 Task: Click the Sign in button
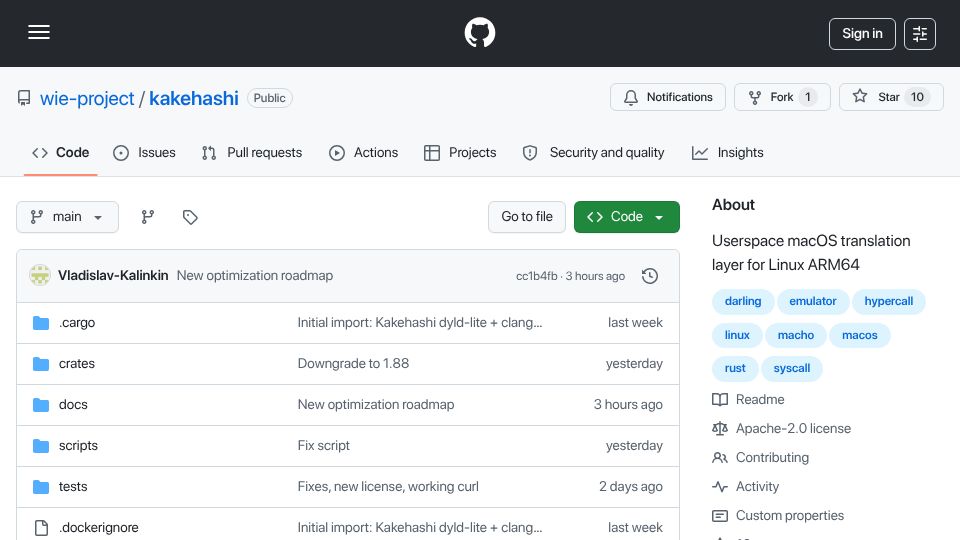[862, 34]
